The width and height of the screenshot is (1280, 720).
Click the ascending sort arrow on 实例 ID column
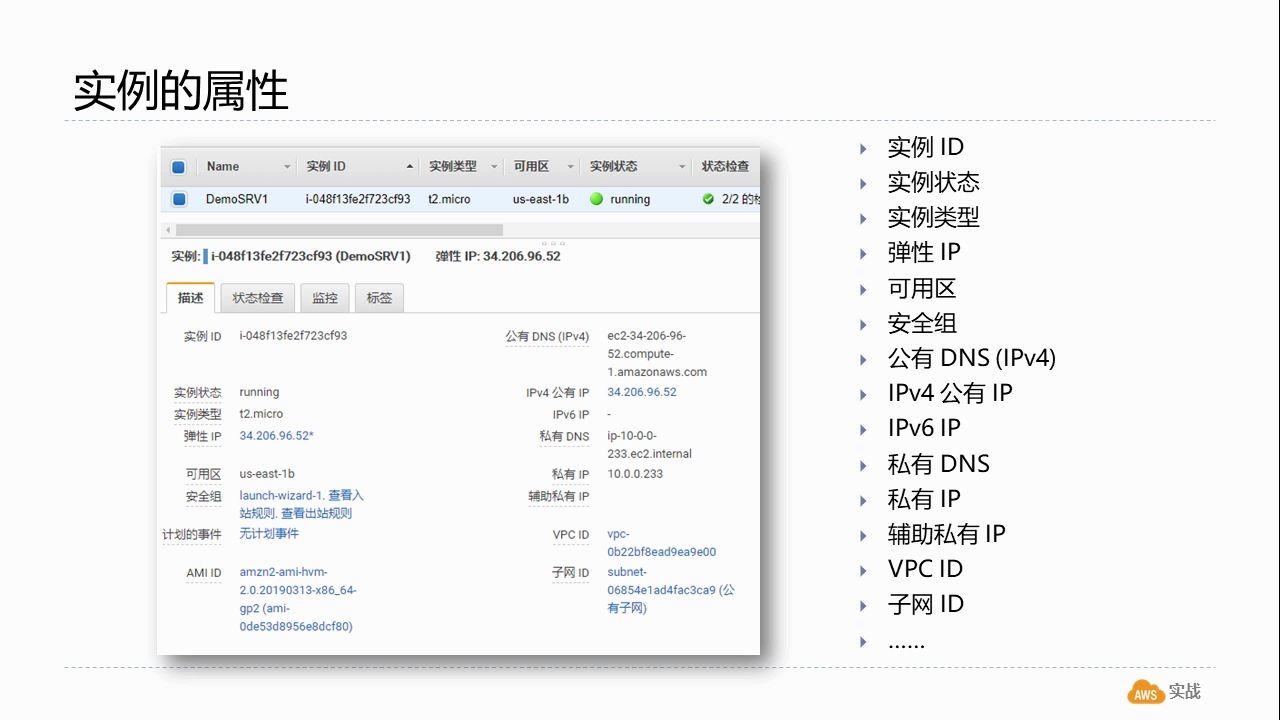[x=409, y=165]
